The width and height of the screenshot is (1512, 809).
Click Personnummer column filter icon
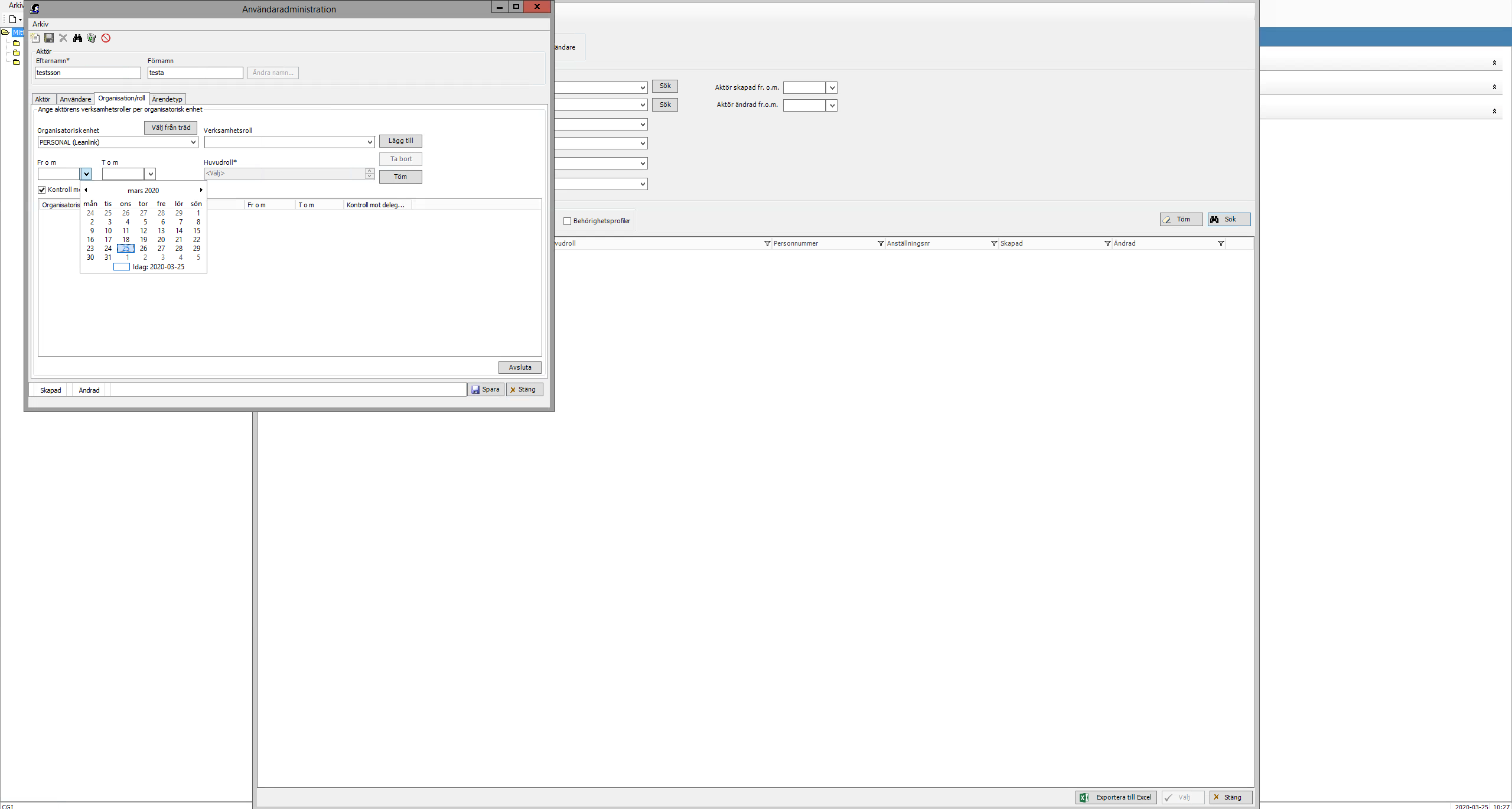point(881,243)
